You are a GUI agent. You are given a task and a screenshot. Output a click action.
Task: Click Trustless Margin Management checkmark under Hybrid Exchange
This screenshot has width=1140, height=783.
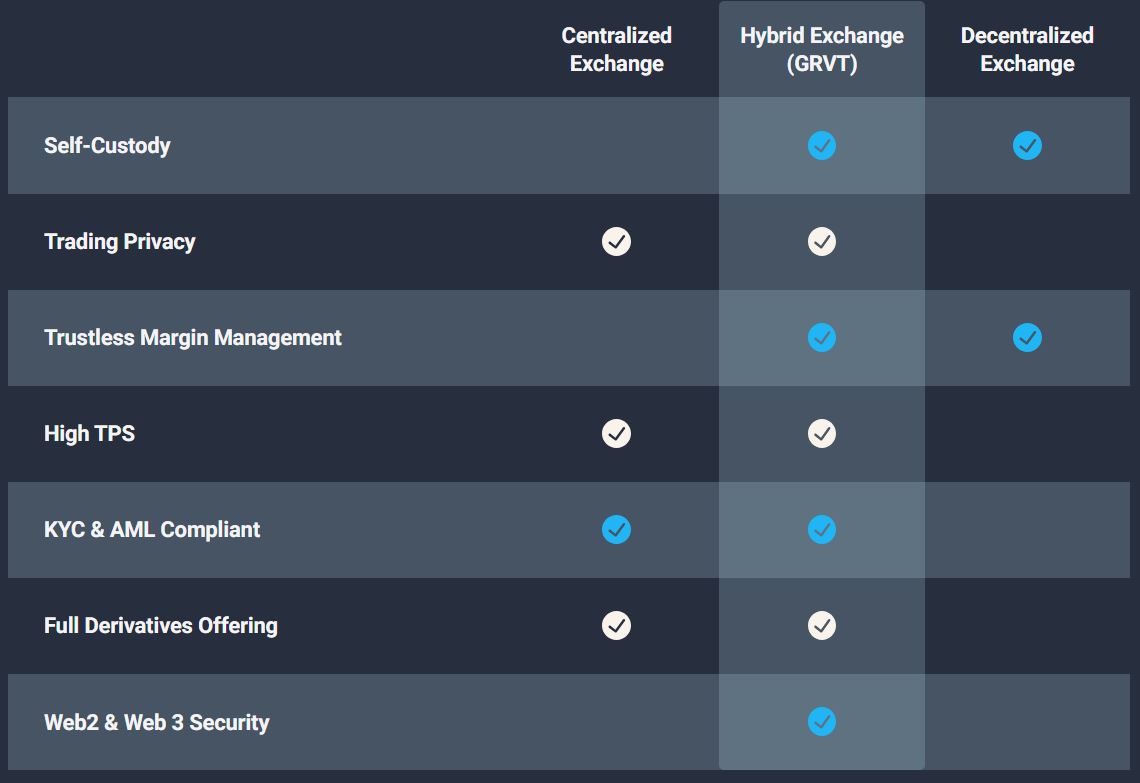(x=822, y=337)
